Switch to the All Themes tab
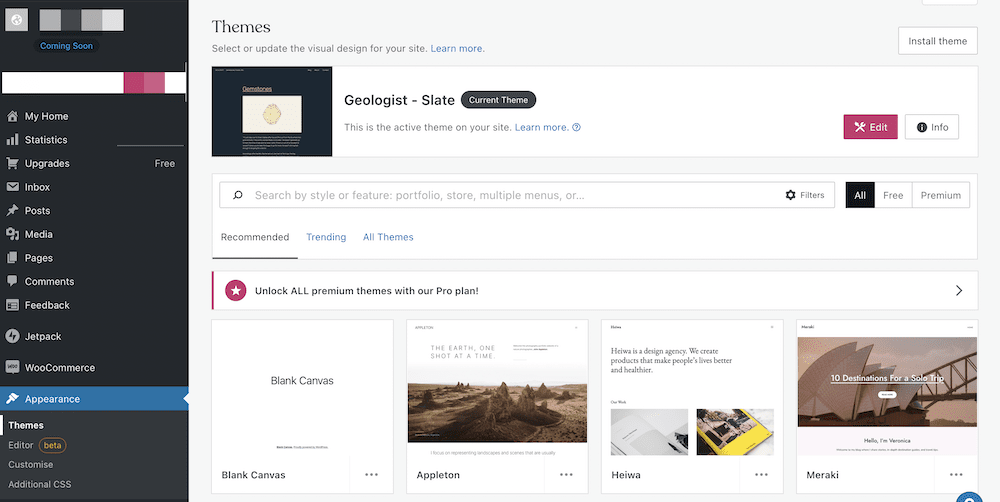This screenshot has width=1000, height=502. 388,237
